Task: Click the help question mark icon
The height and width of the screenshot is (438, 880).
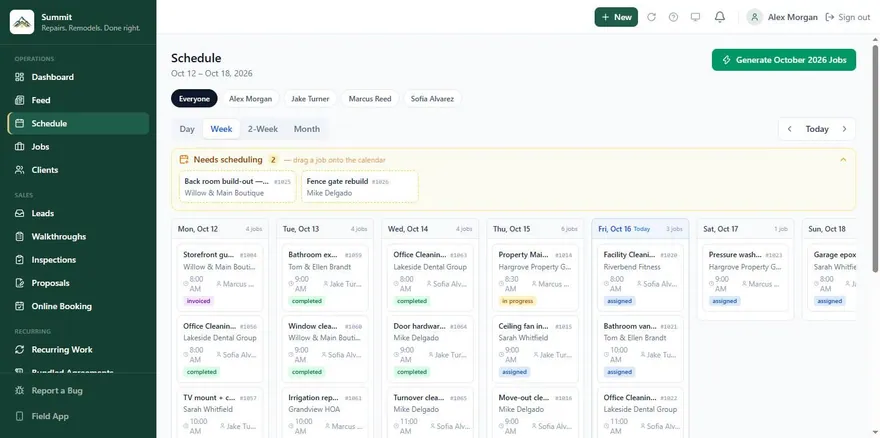Action: click(x=673, y=17)
